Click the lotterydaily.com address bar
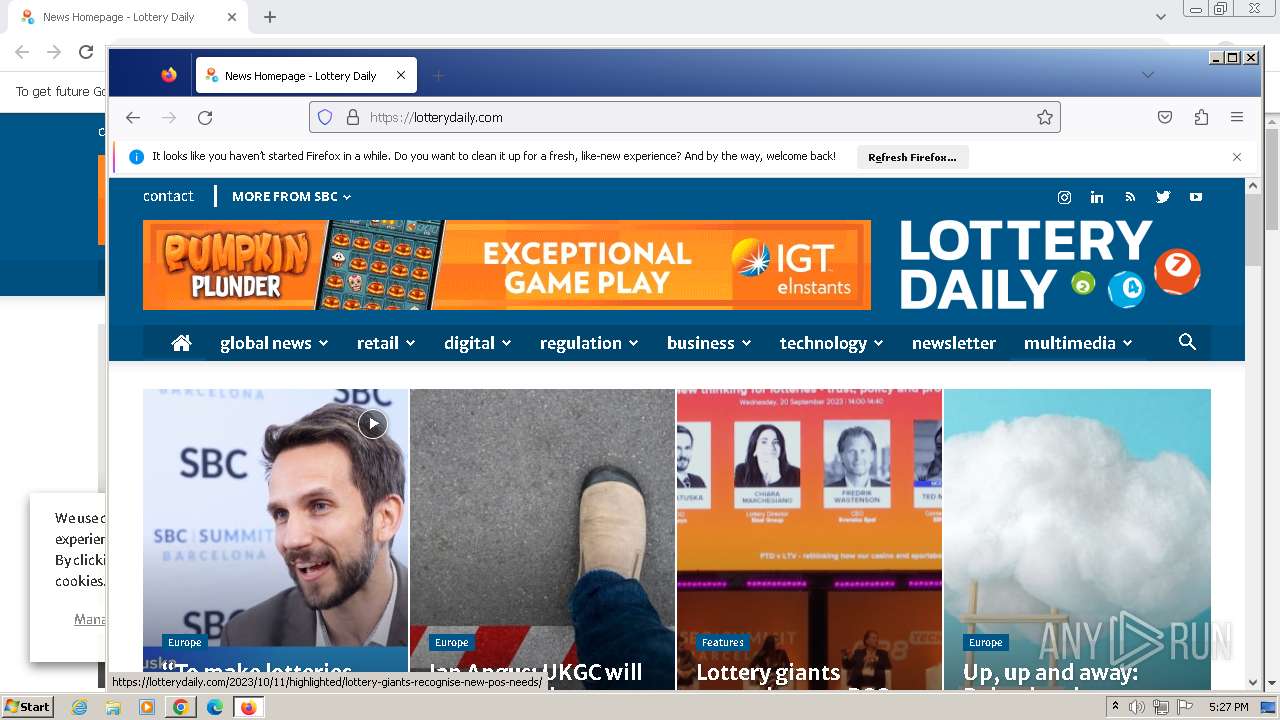Screen dimensions: 1280x720 [685, 117]
